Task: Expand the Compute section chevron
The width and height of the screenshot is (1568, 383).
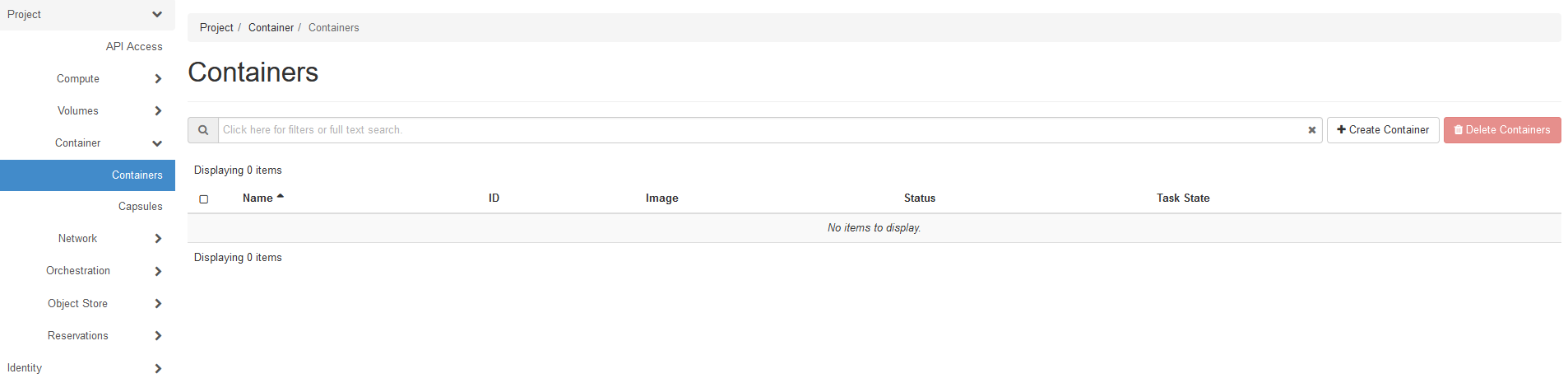Action: (158, 79)
